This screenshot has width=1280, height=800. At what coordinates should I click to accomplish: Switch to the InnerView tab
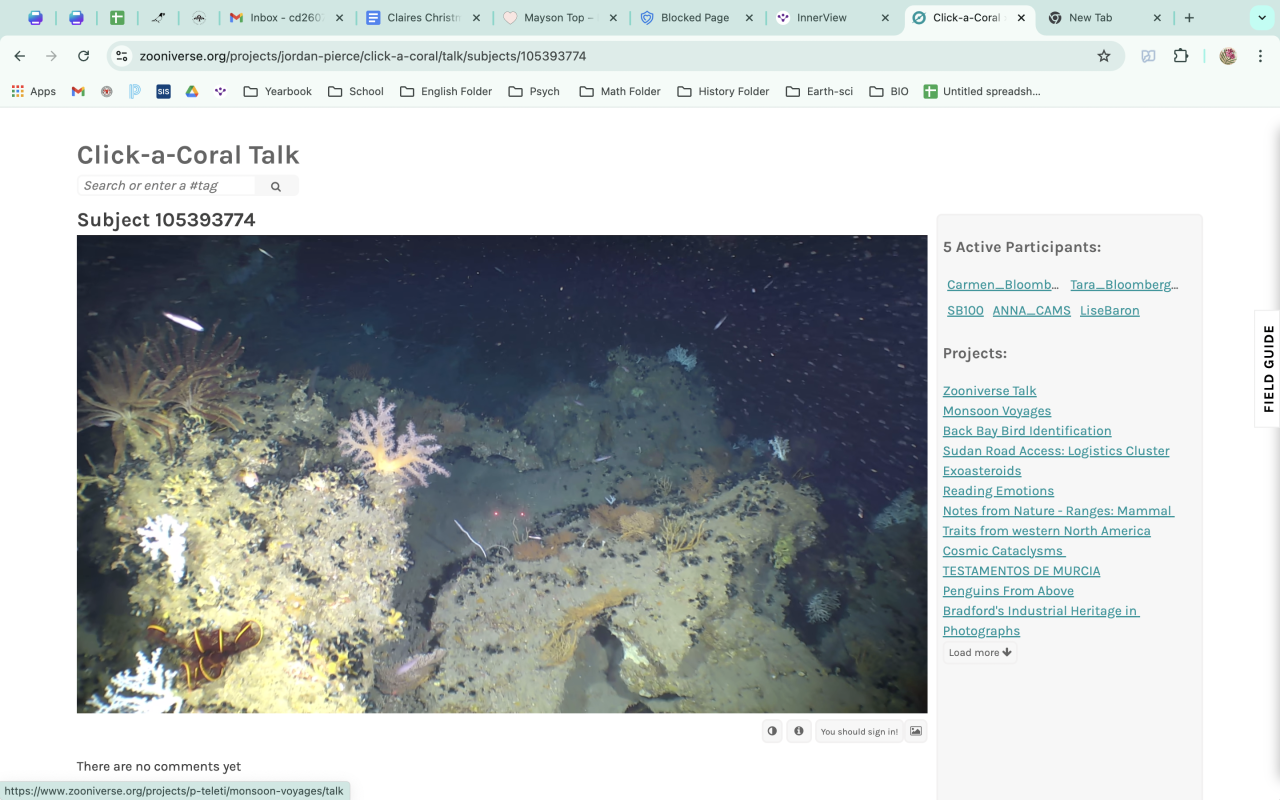pyautogui.click(x=822, y=18)
